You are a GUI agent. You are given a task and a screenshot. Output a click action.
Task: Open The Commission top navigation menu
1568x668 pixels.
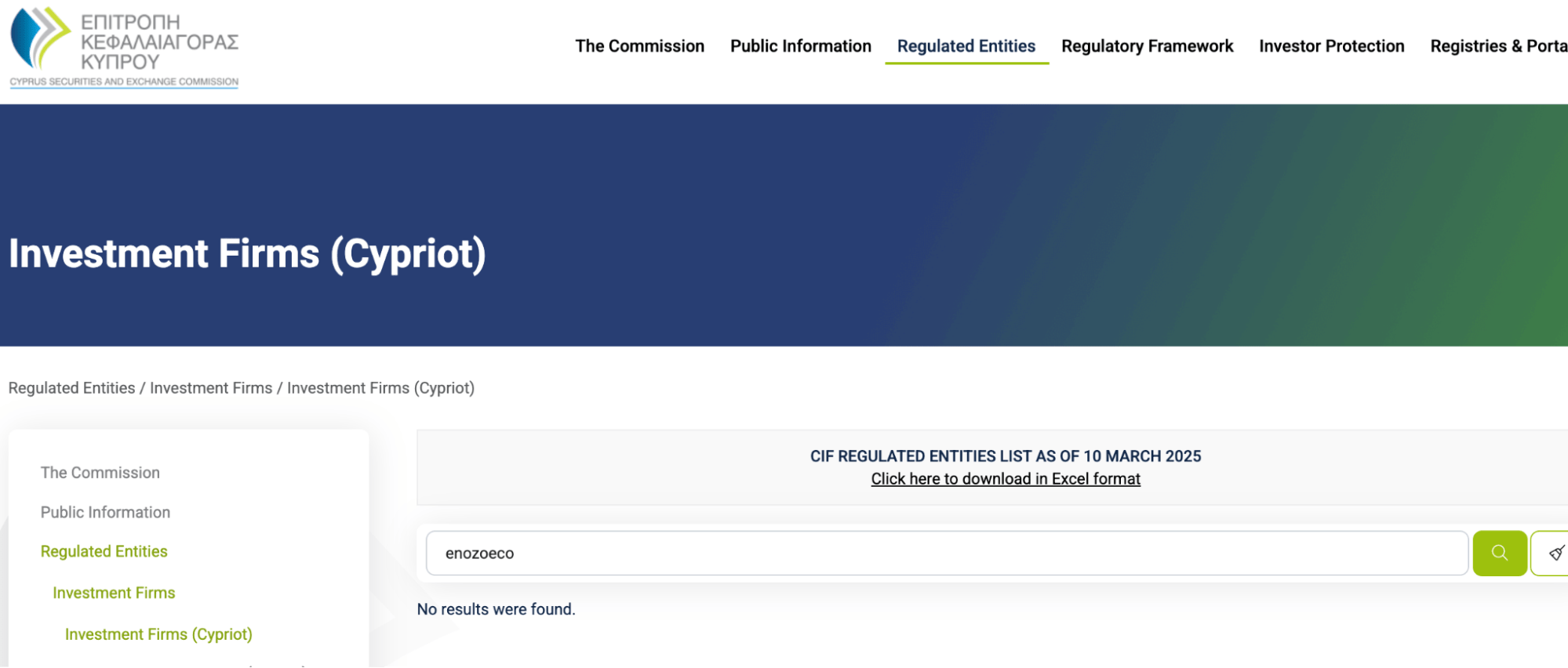point(639,46)
